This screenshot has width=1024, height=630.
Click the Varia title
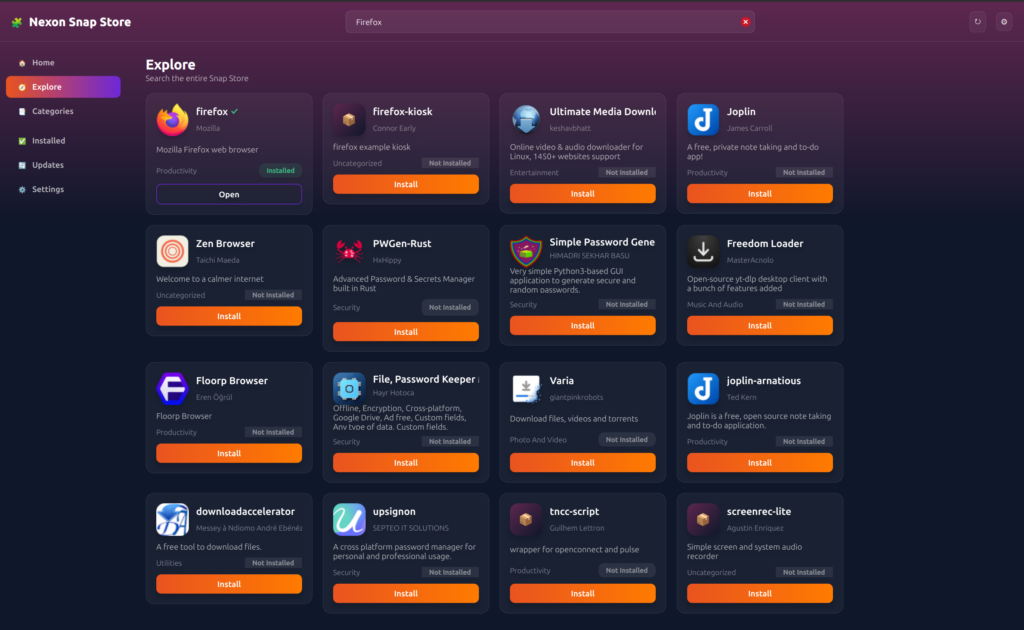coord(562,381)
